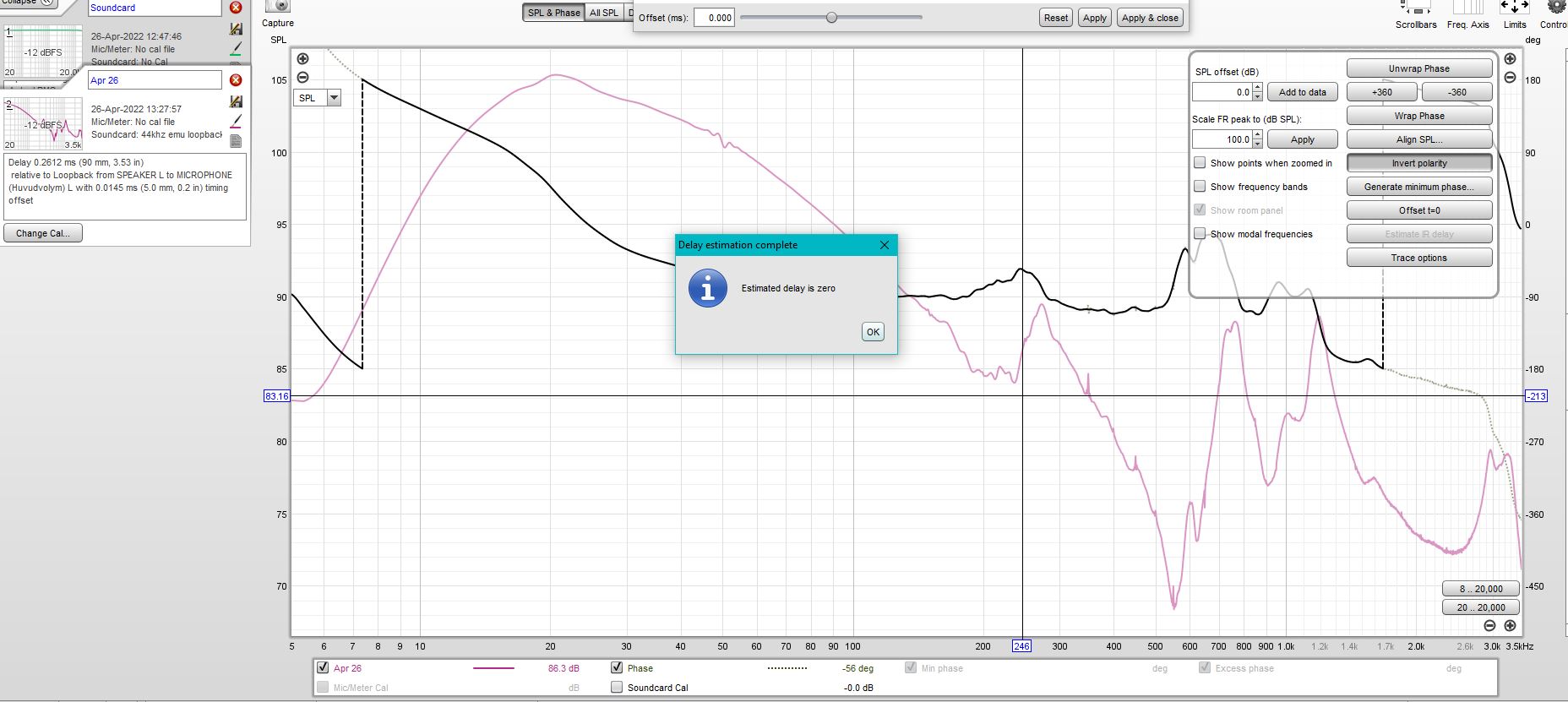Zoom out phase axis at graph top-right
Image resolution: width=1568 pixels, height=702 pixels.
tap(1510, 78)
